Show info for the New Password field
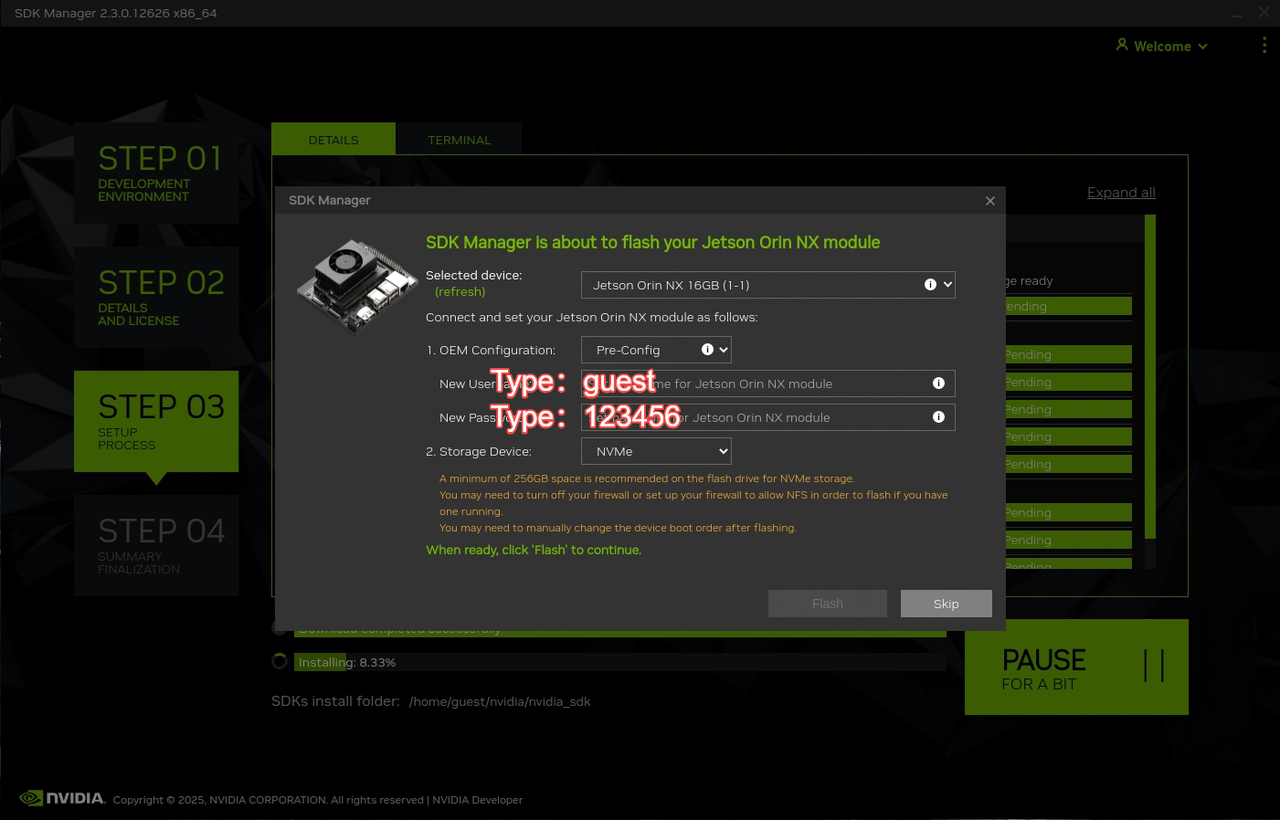1280x820 pixels. click(938, 417)
